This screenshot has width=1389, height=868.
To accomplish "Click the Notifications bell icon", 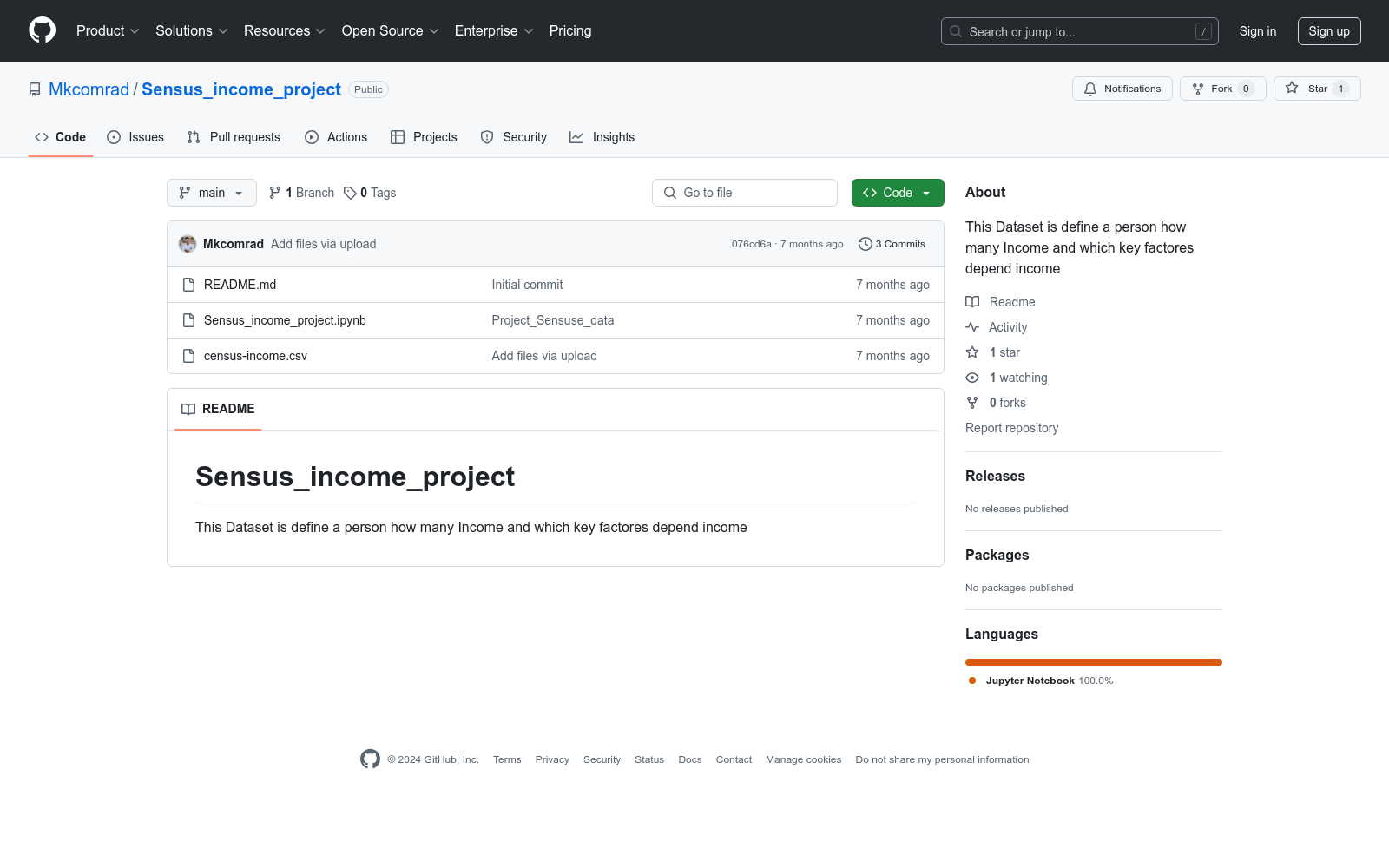I will pyautogui.click(x=1090, y=89).
